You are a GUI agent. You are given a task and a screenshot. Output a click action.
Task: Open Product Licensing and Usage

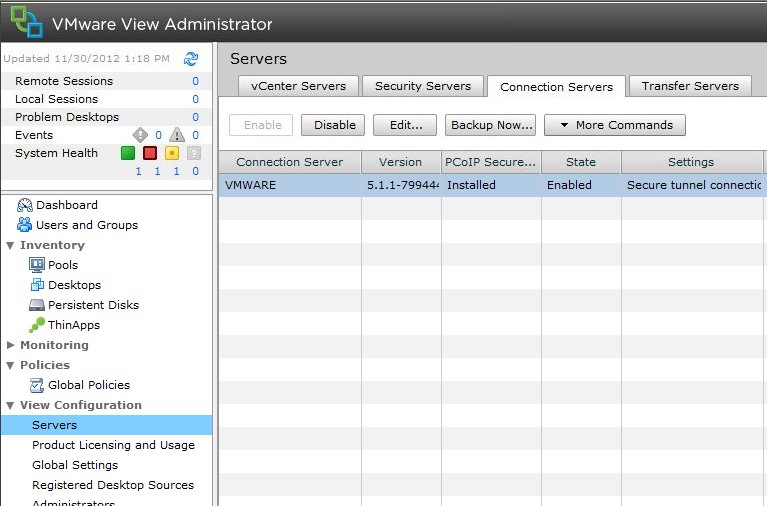pyautogui.click(x=113, y=445)
